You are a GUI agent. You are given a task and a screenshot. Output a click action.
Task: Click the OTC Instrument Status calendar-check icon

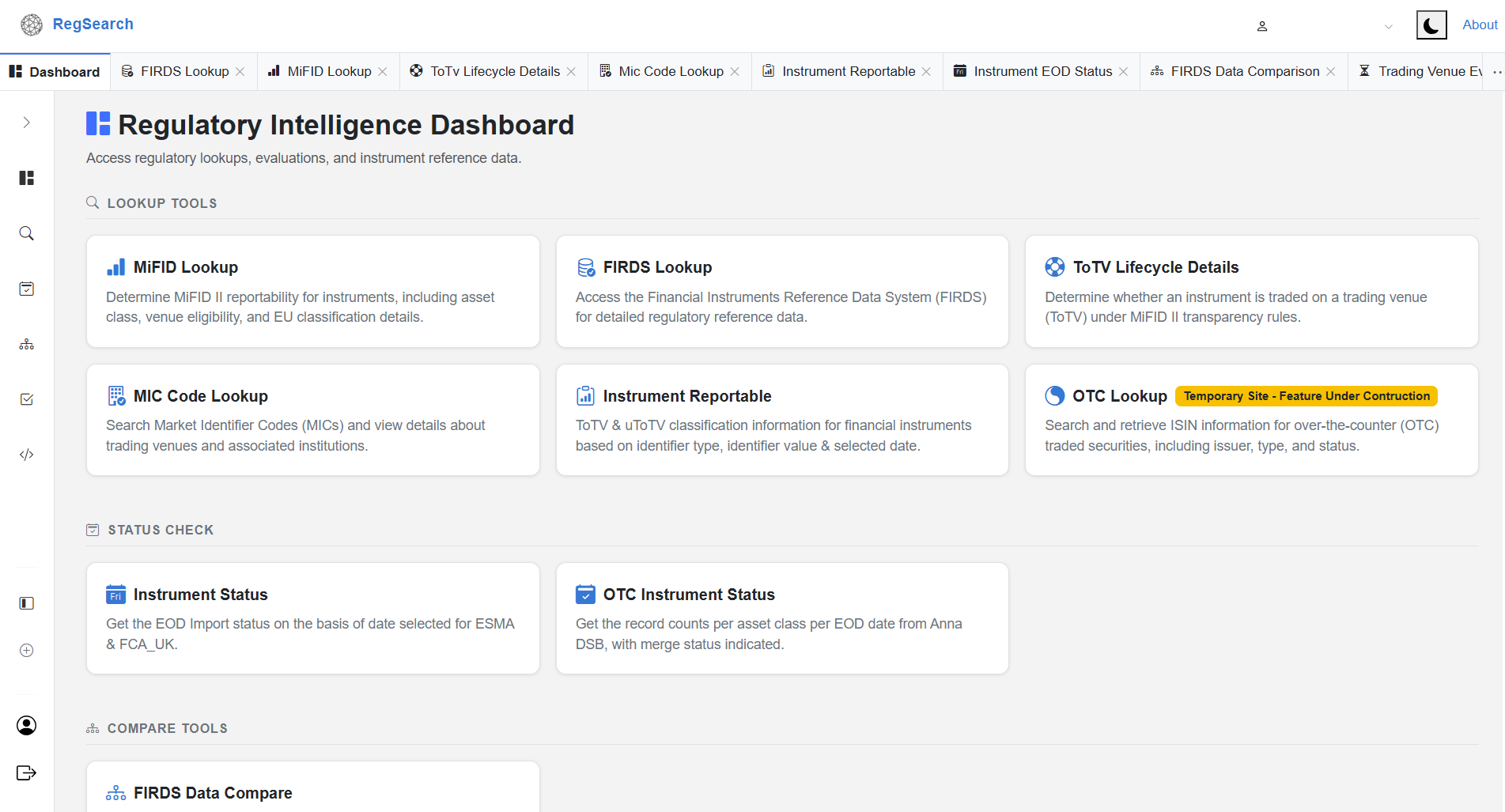click(x=586, y=594)
